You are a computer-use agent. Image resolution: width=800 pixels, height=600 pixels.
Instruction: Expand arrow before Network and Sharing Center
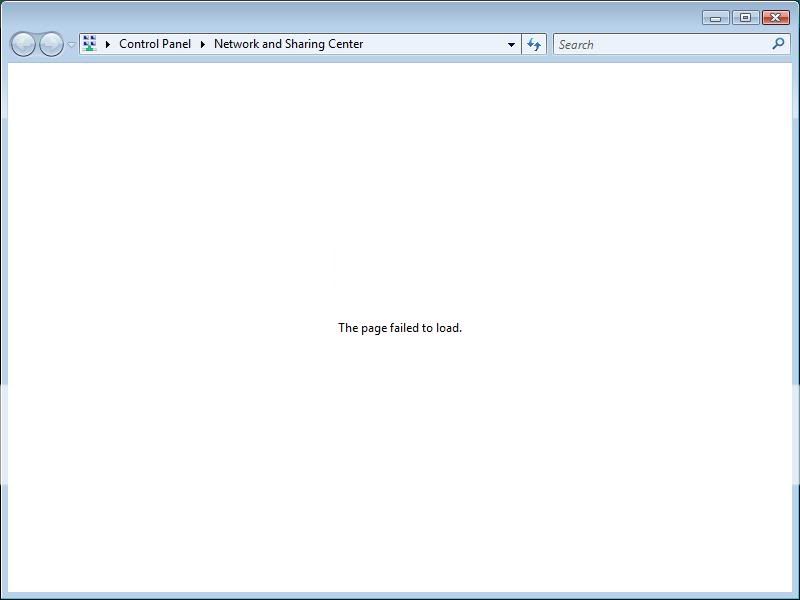(x=202, y=44)
